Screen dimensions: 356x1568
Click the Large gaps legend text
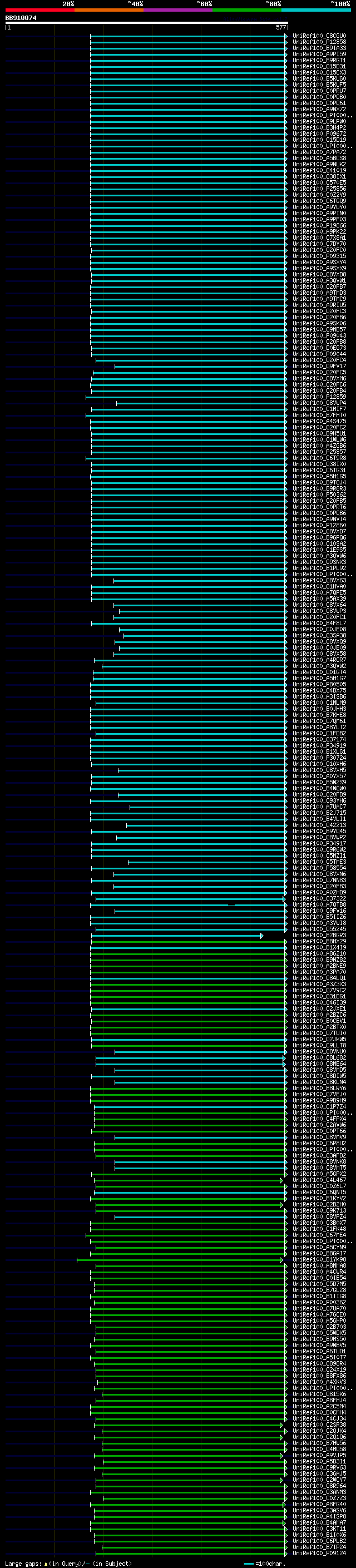(68, 1563)
